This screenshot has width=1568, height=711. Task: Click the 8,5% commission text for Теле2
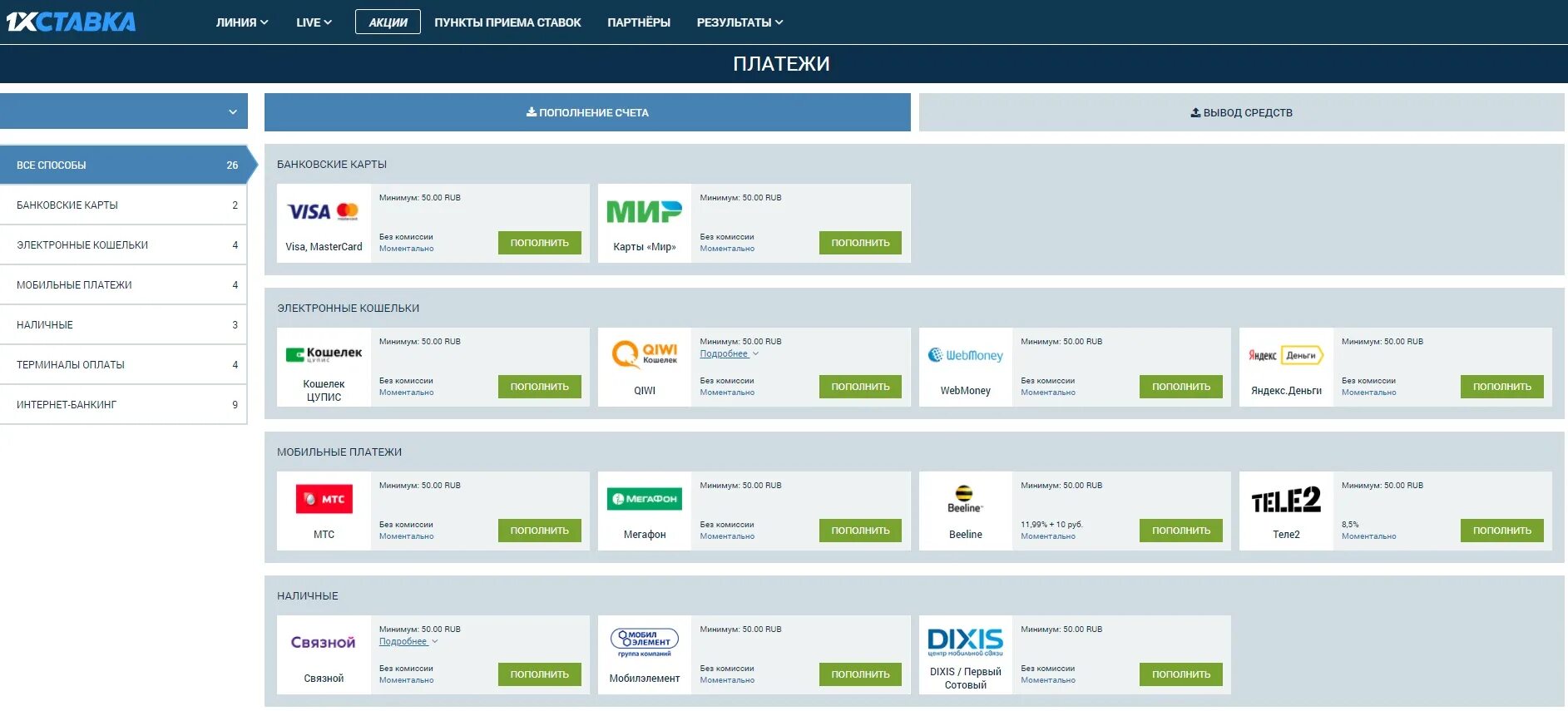(x=1350, y=525)
